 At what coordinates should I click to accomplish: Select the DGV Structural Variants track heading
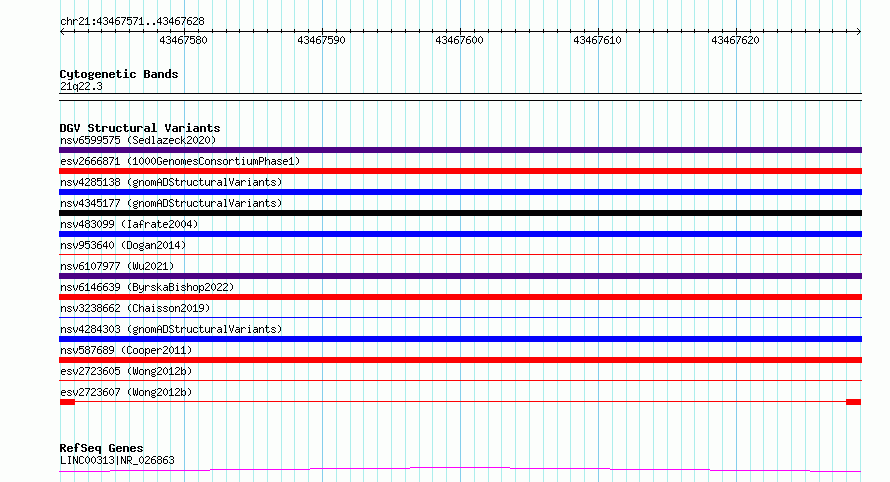pos(140,128)
